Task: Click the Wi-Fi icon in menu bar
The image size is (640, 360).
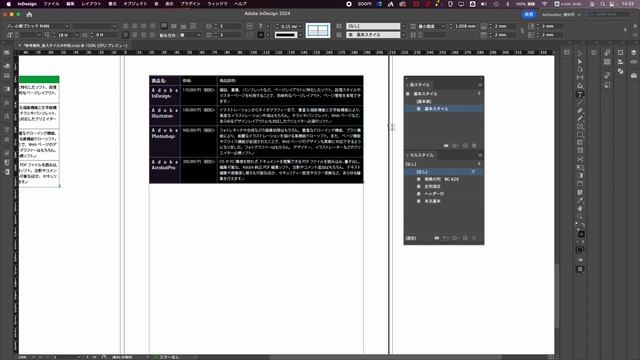Action: coord(544,4)
